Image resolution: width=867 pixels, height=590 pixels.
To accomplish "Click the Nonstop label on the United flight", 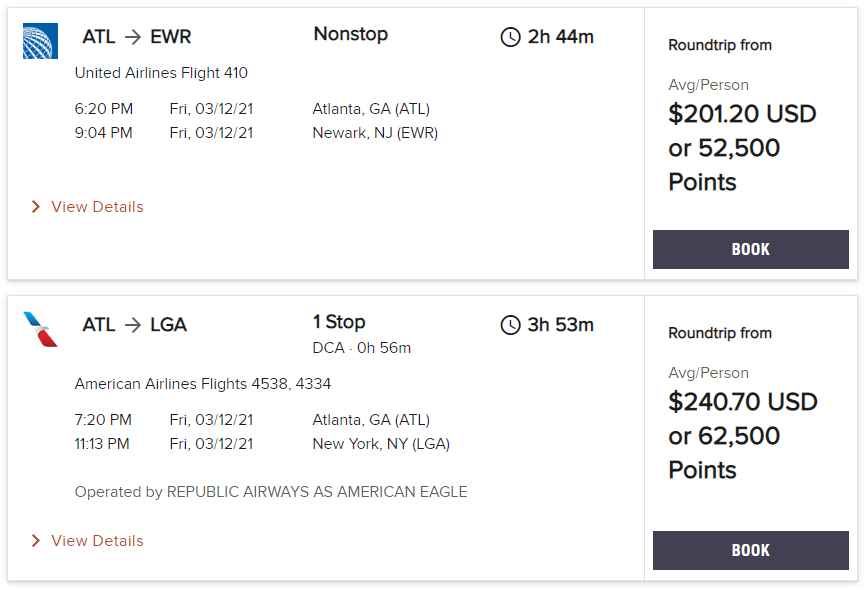I will tap(350, 34).
